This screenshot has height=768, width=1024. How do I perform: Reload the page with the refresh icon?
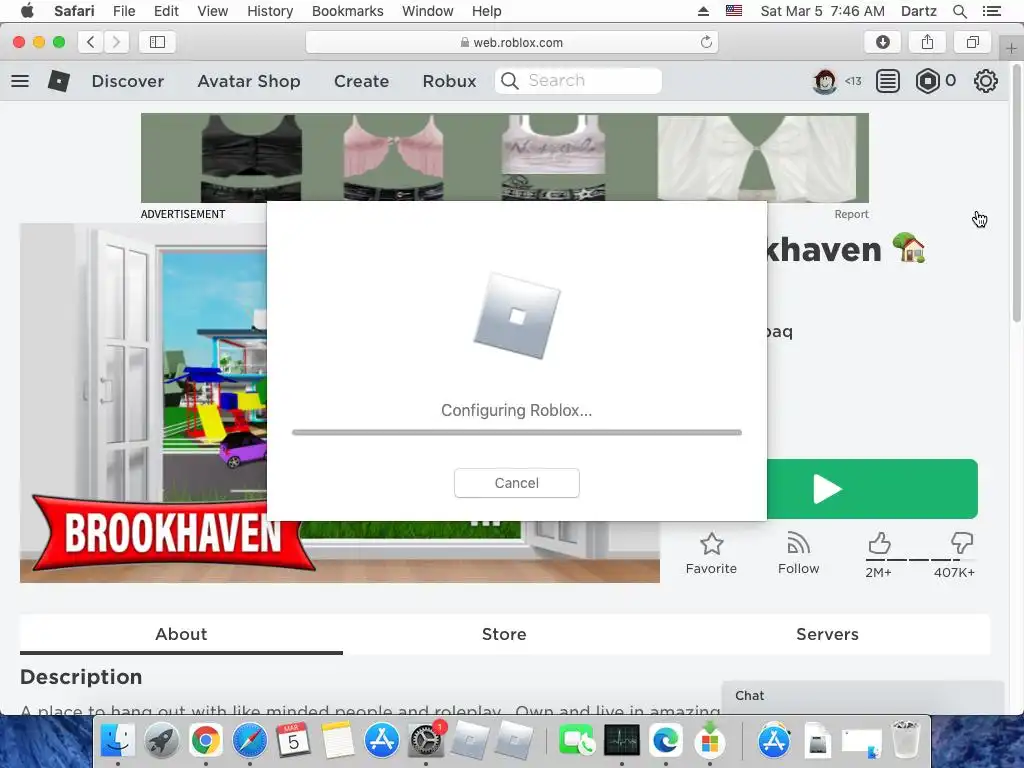click(x=706, y=42)
